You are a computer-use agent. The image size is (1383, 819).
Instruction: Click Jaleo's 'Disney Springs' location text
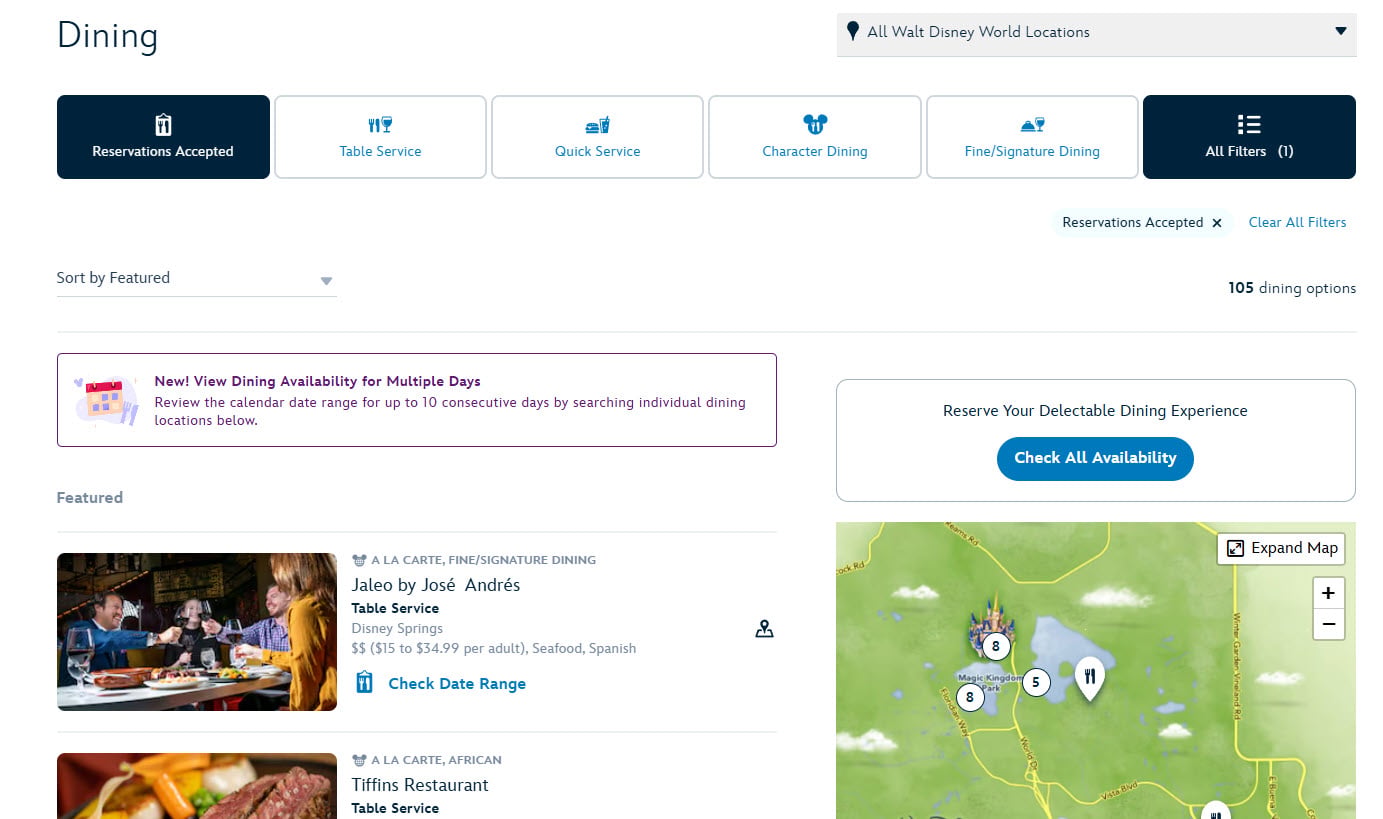397,628
